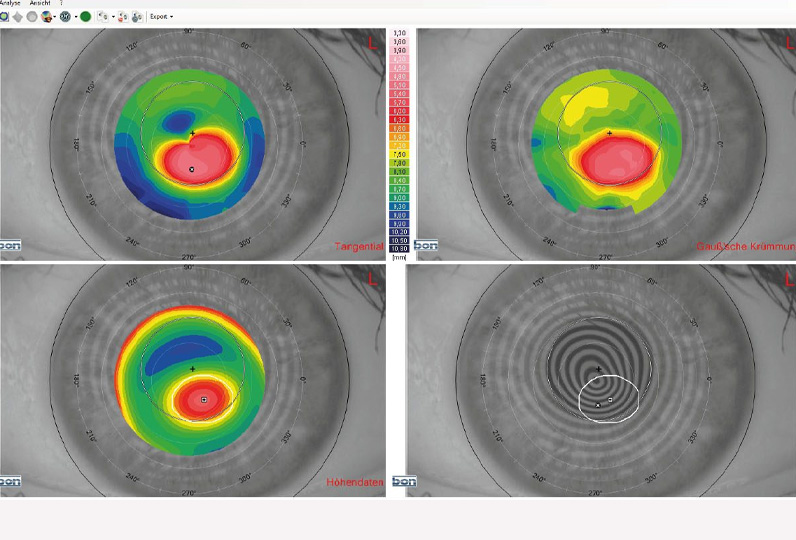Open the question mark help menu
Screen dimensions: 796x540
click(x=61, y=3)
